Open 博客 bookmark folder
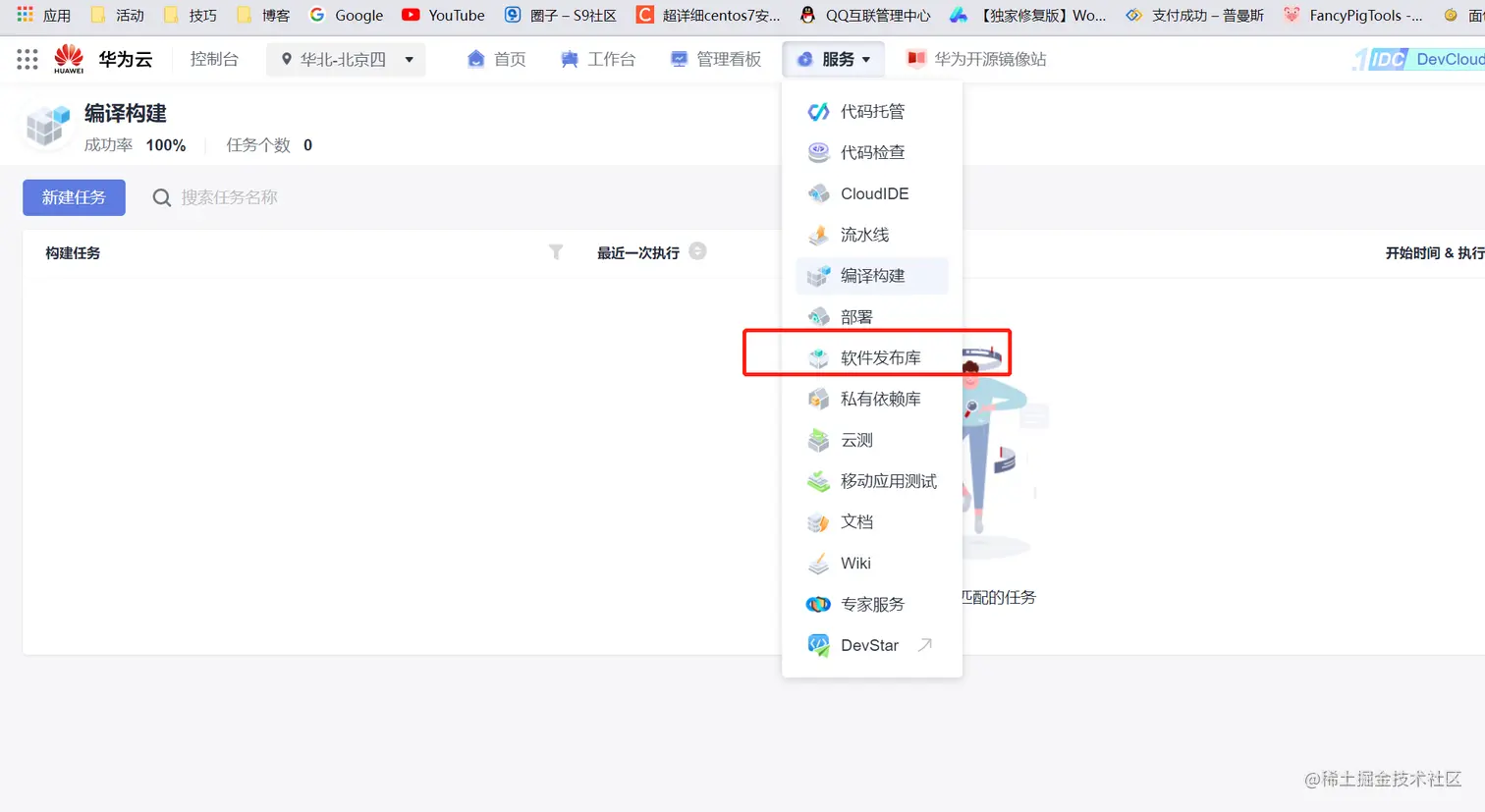The width and height of the screenshot is (1485, 812). point(263,15)
